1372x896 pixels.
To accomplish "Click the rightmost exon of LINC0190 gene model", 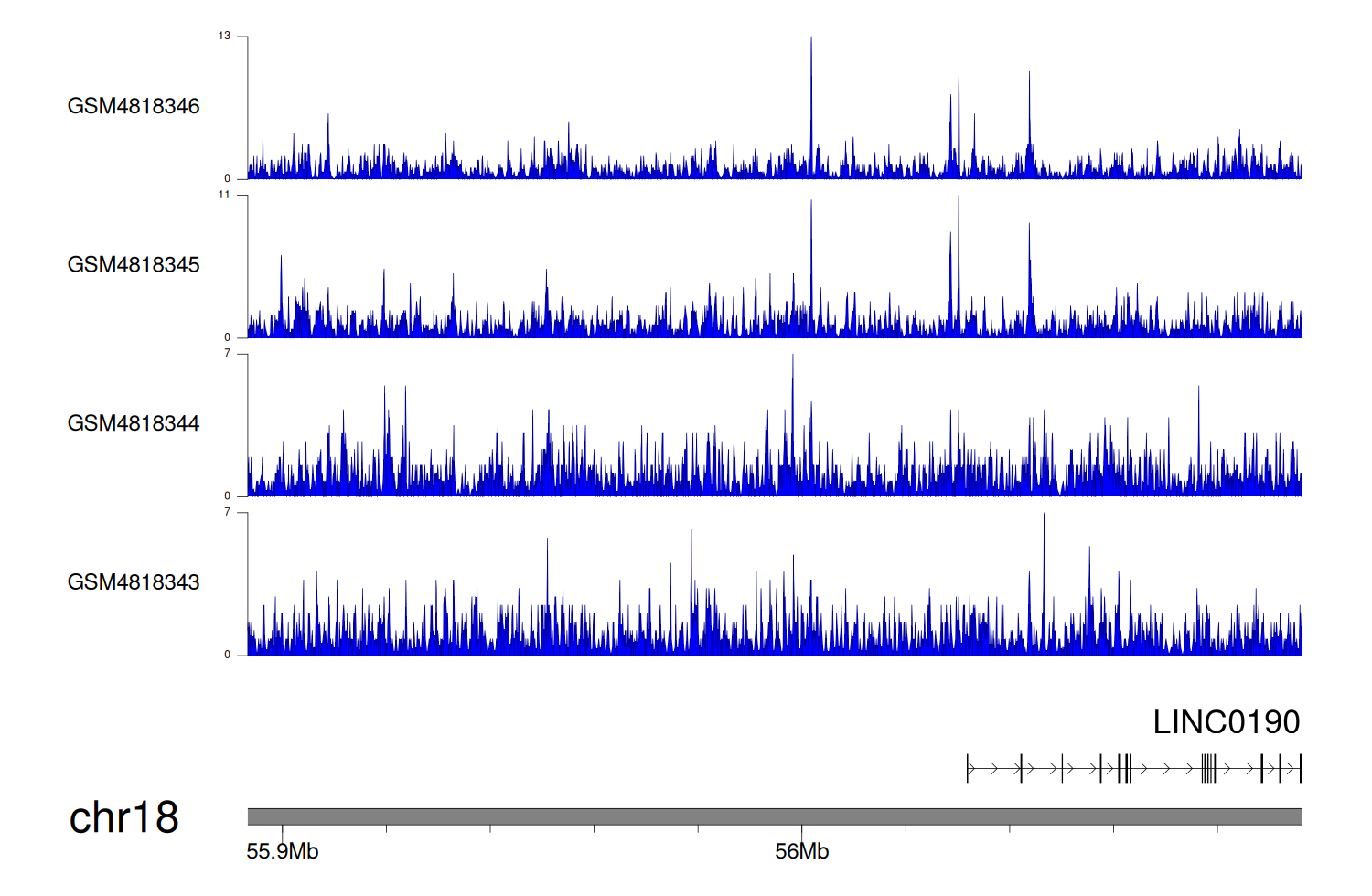I will click(x=1300, y=769).
